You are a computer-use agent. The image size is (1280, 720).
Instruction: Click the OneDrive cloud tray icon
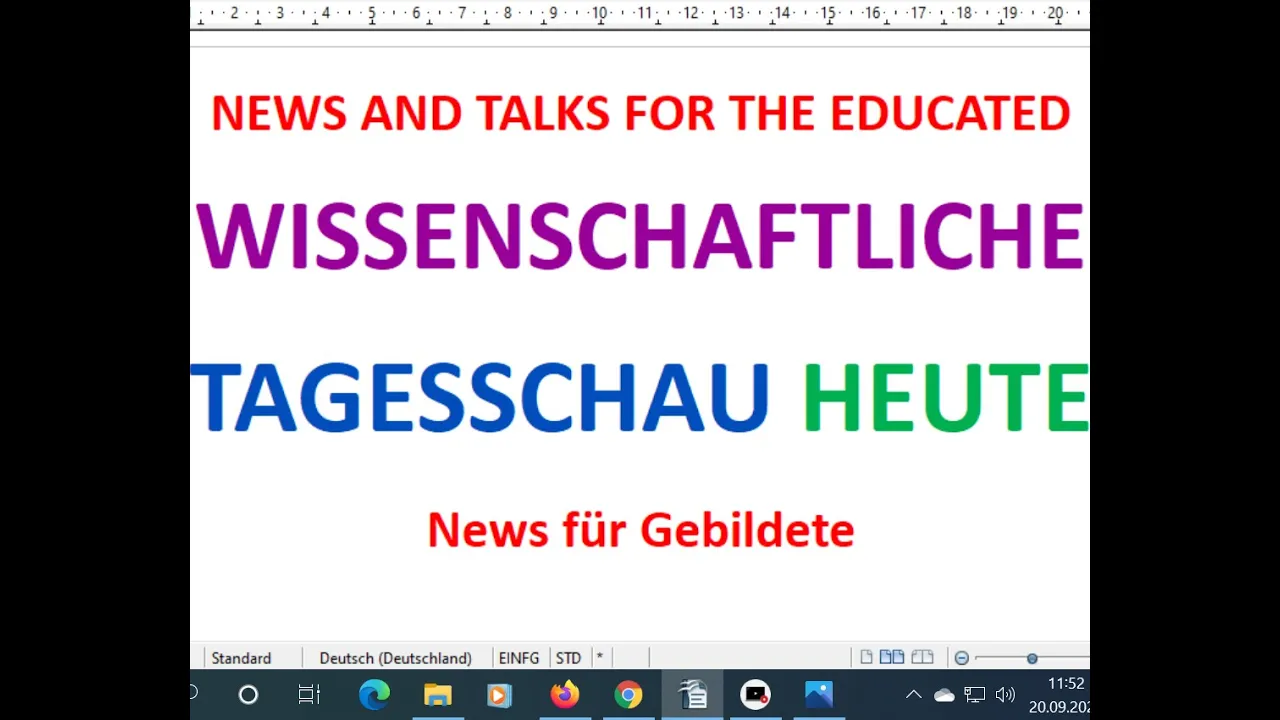click(x=944, y=694)
